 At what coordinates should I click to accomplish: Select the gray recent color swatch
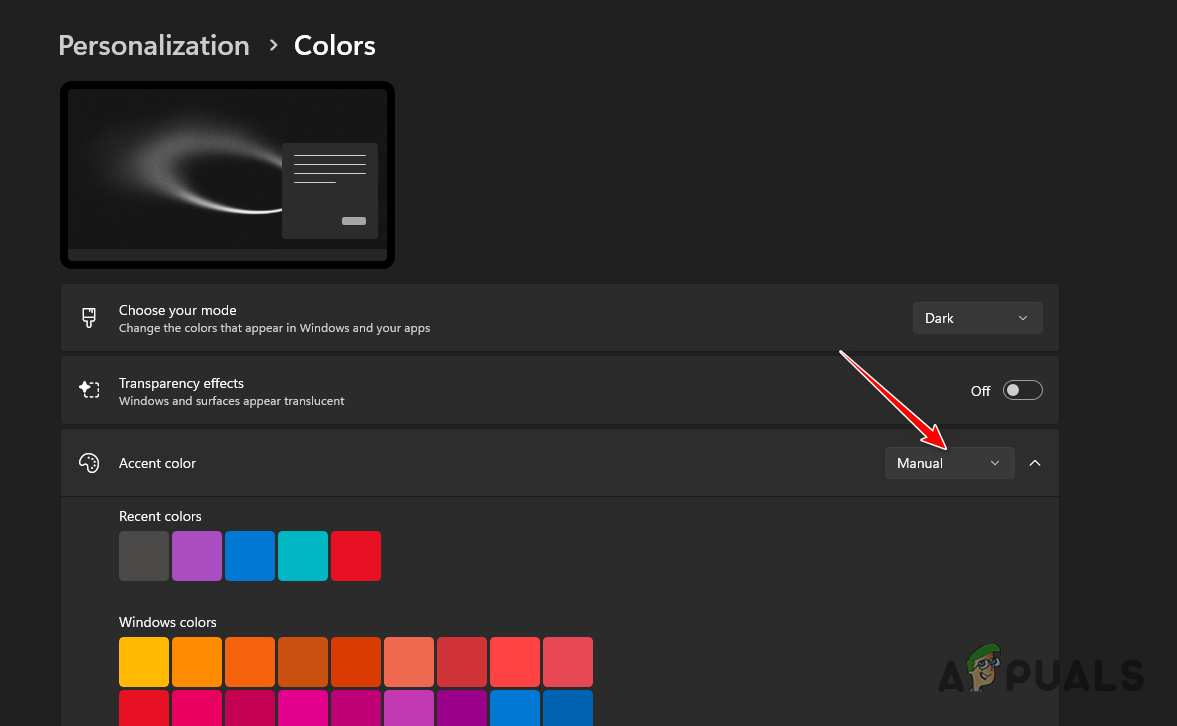click(144, 555)
